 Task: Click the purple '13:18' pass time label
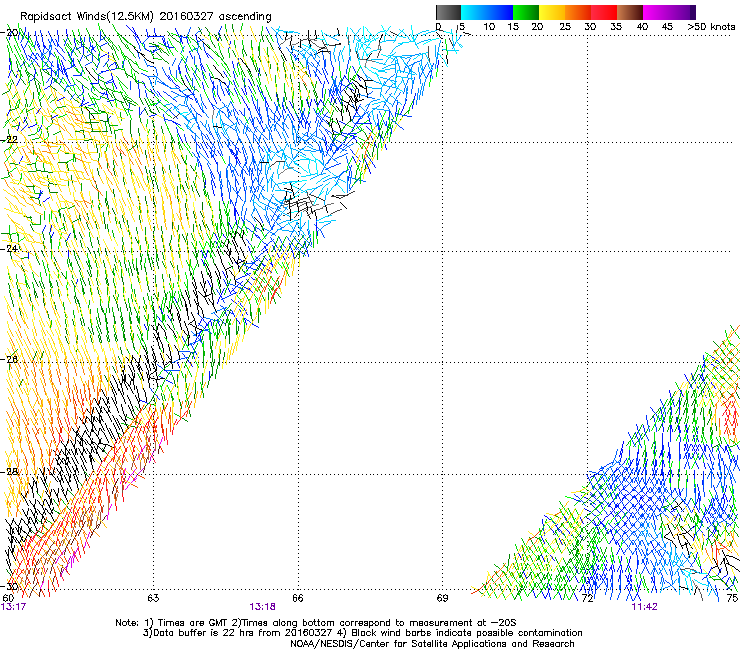click(262, 607)
